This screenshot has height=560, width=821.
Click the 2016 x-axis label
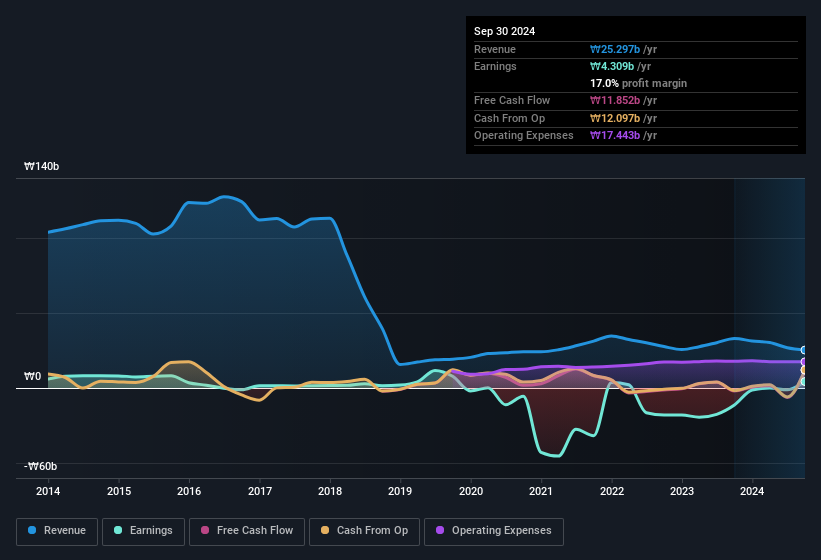coord(189,491)
